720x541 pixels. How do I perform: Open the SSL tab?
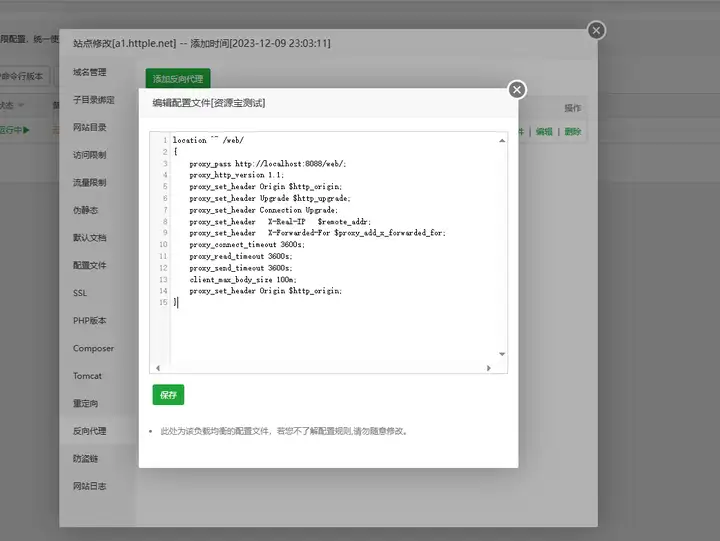[80, 293]
